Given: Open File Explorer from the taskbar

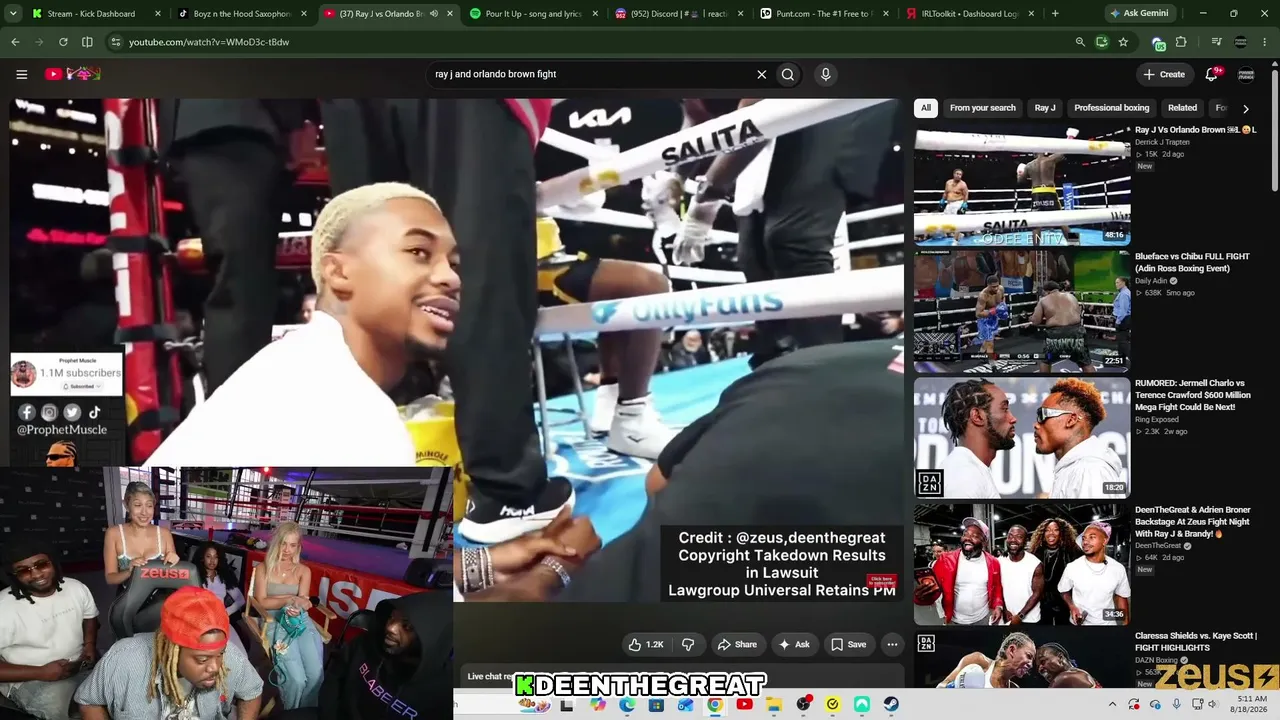Looking at the screenshot, I should tap(774, 704).
